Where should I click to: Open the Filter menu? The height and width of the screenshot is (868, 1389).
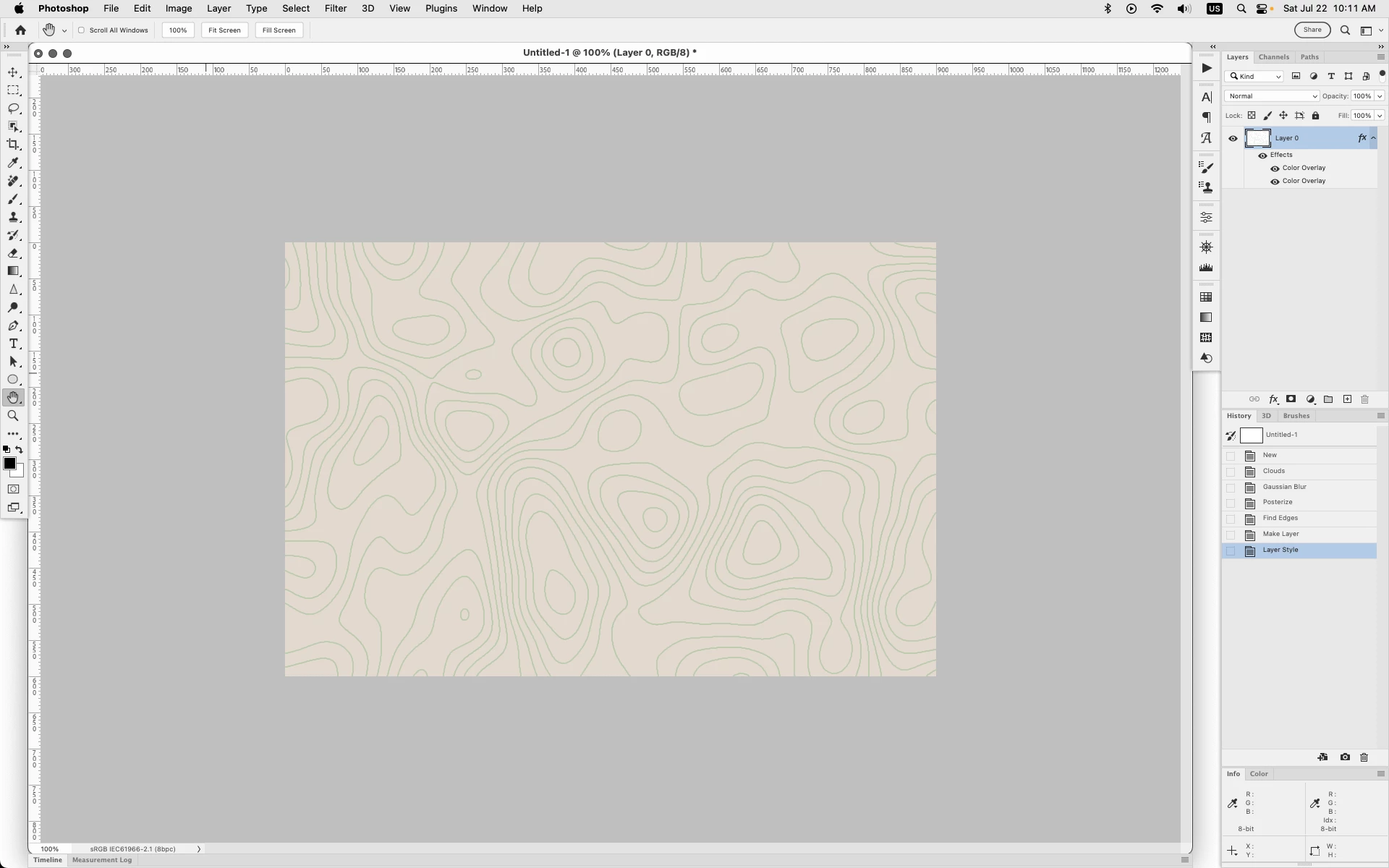click(335, 9)
